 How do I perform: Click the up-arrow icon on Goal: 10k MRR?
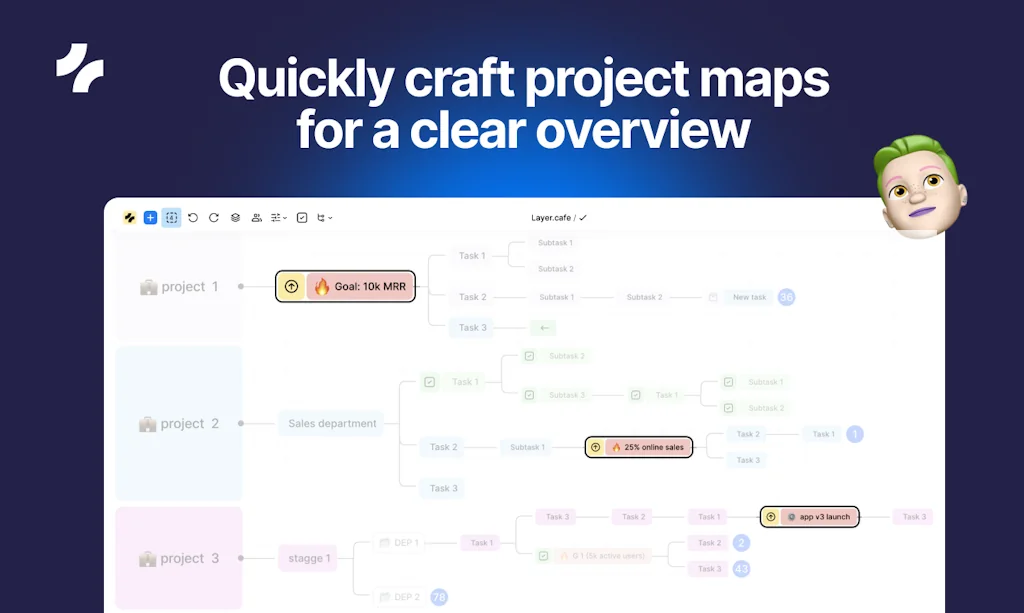click(291, 286)
